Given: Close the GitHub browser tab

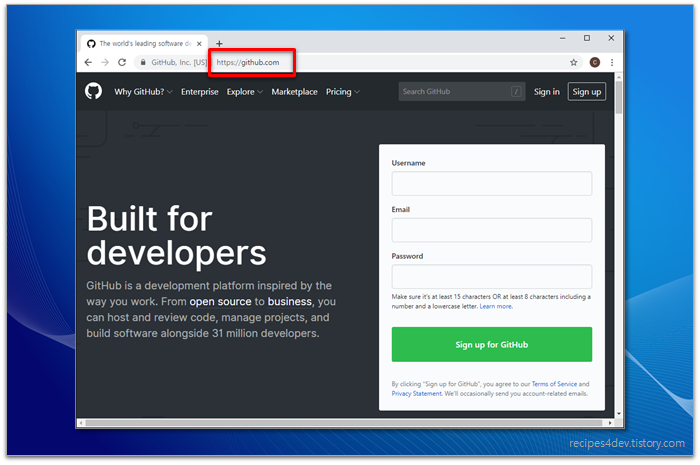Looking at the screenshot, I should pyautogui.click(x=199, y=44).
